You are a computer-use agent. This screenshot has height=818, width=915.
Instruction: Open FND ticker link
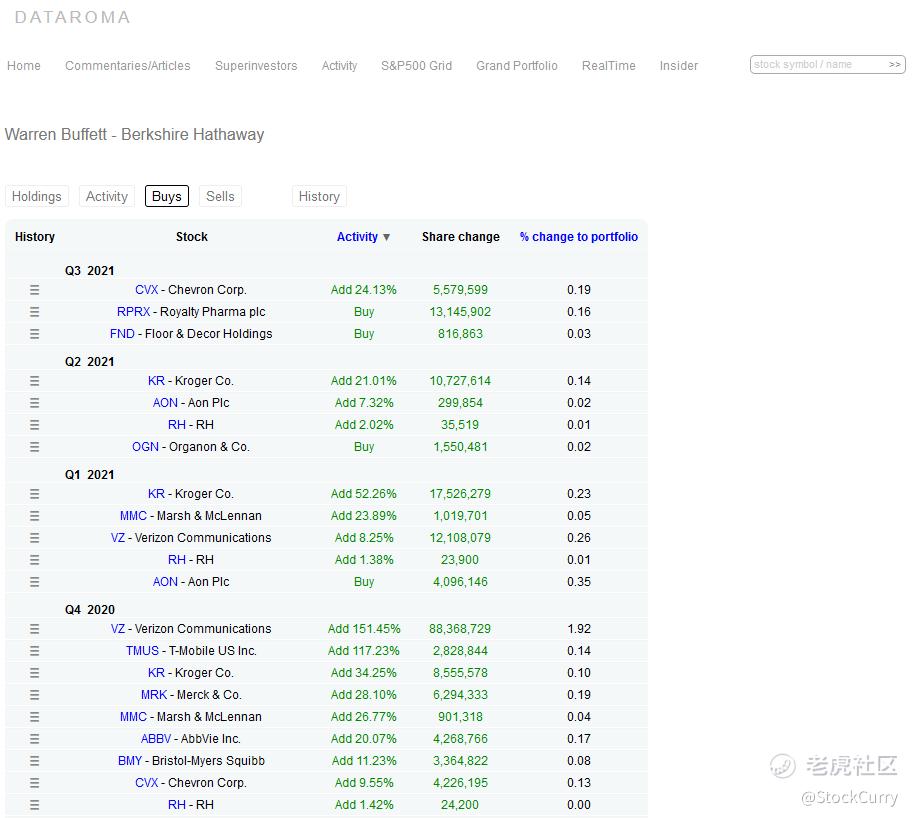click(x=122, y=334)
